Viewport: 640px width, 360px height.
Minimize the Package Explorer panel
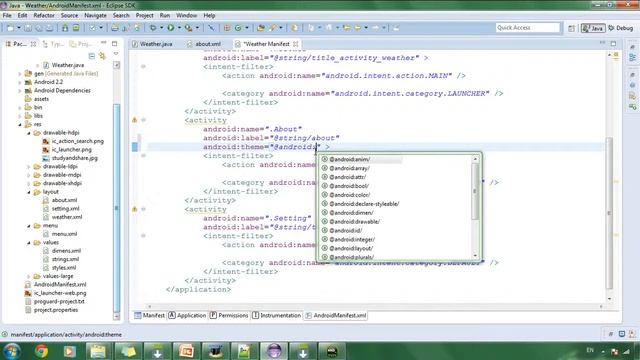pos(104,43)
